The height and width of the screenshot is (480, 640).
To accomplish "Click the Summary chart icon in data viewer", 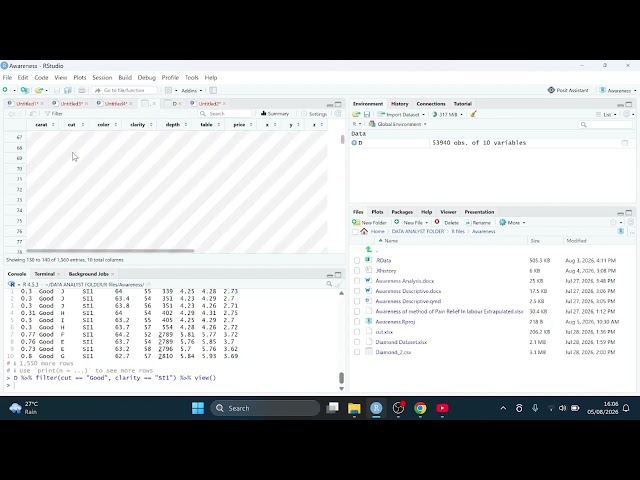I will pos(264,113).
